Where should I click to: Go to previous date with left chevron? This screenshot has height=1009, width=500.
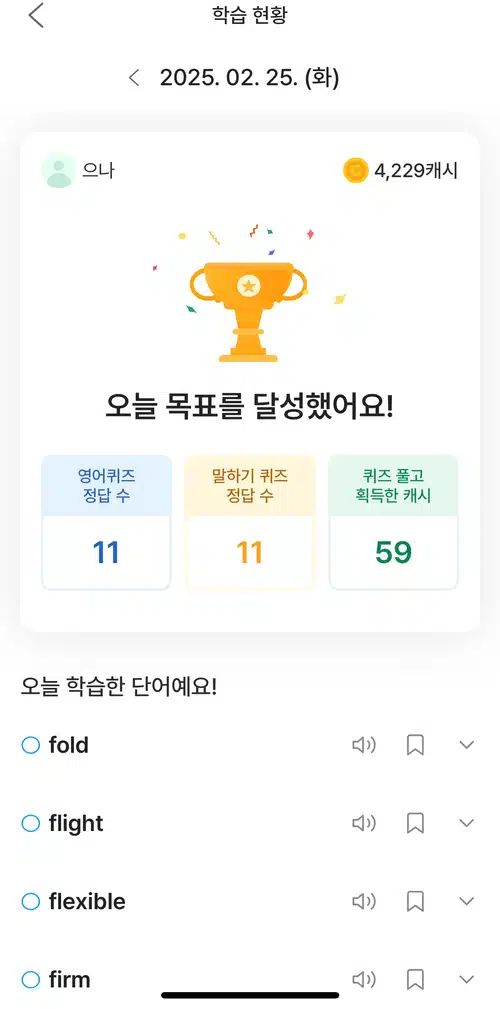coord(134,79)
